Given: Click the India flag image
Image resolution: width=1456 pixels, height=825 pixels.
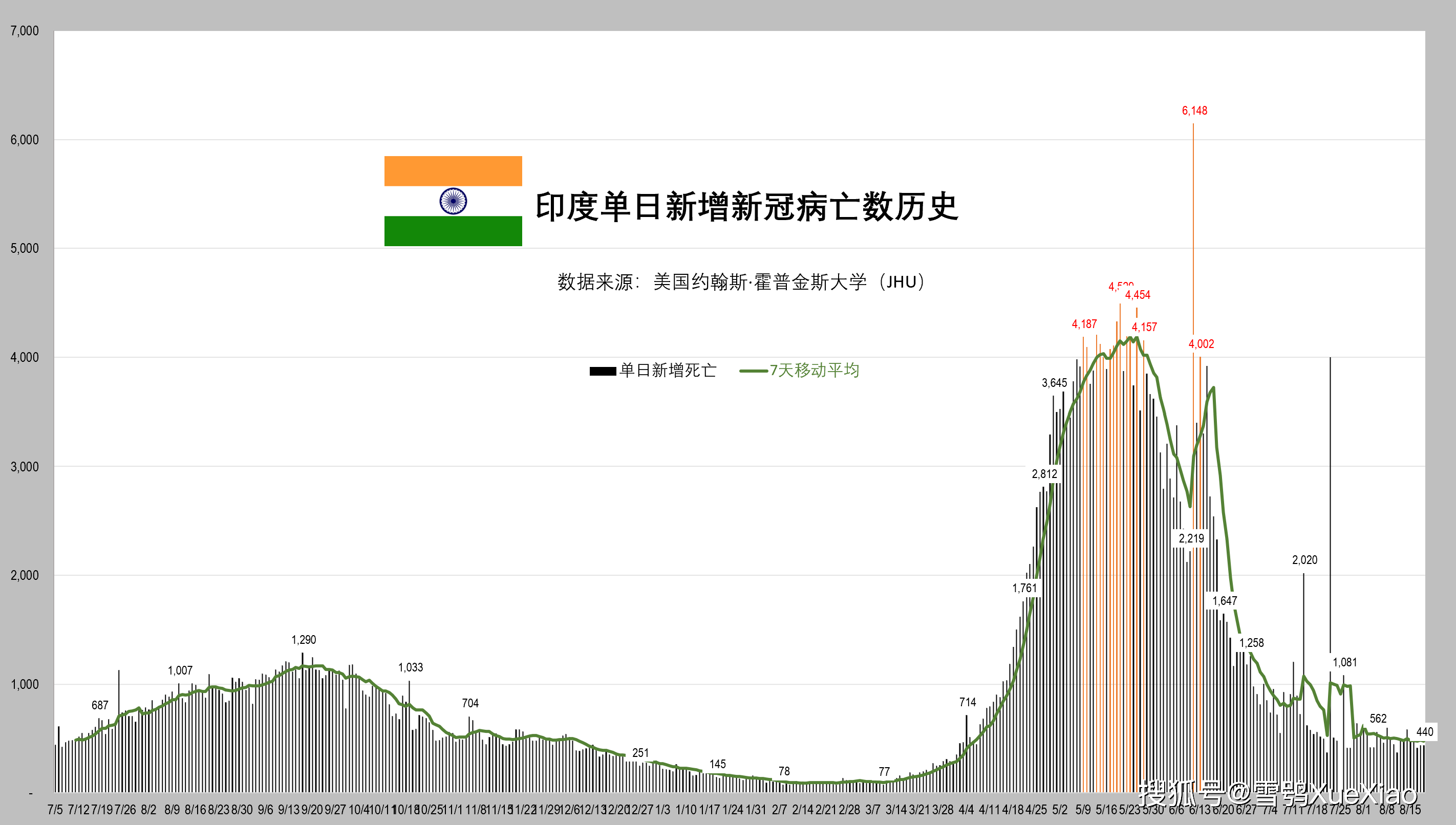Looking at the screenshot, I should coord(453,201).
